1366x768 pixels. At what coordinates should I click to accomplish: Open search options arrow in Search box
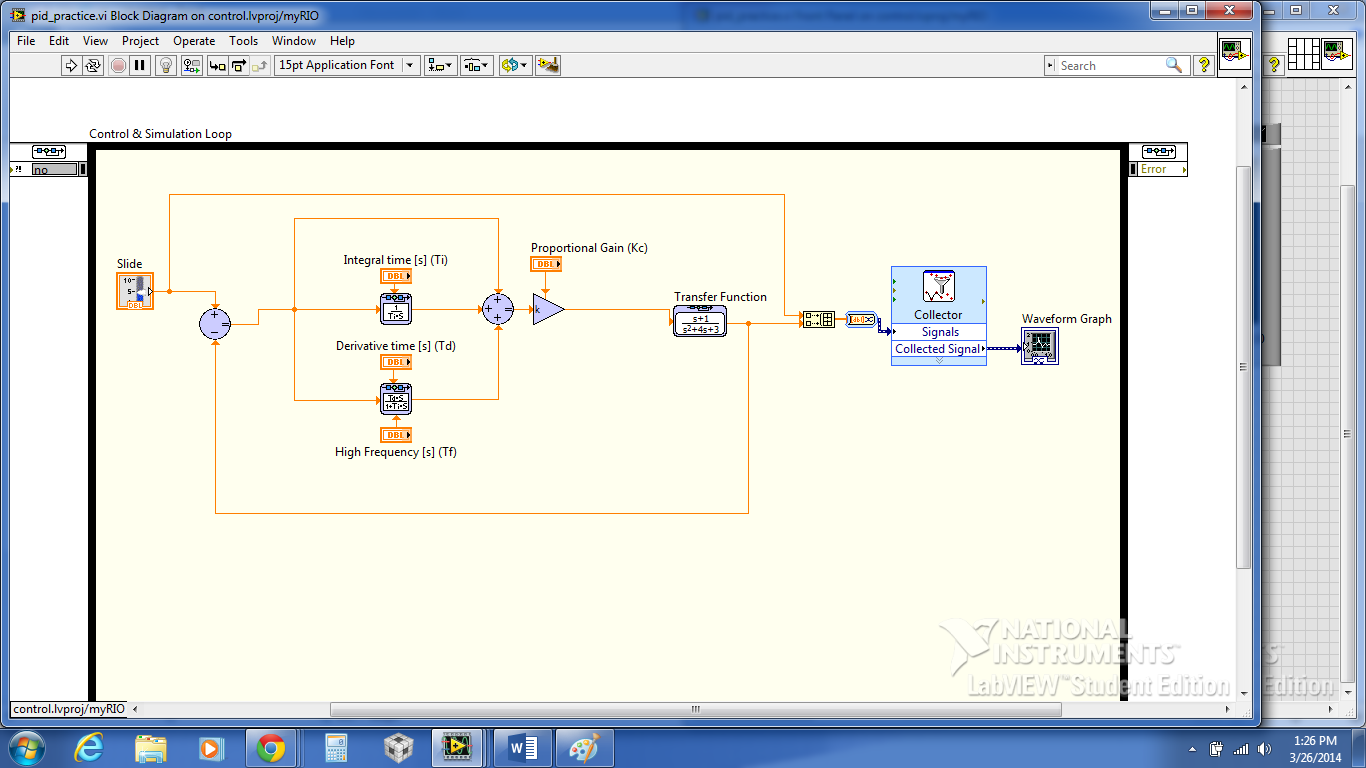pyautogui.click(x=1051, y=65)
